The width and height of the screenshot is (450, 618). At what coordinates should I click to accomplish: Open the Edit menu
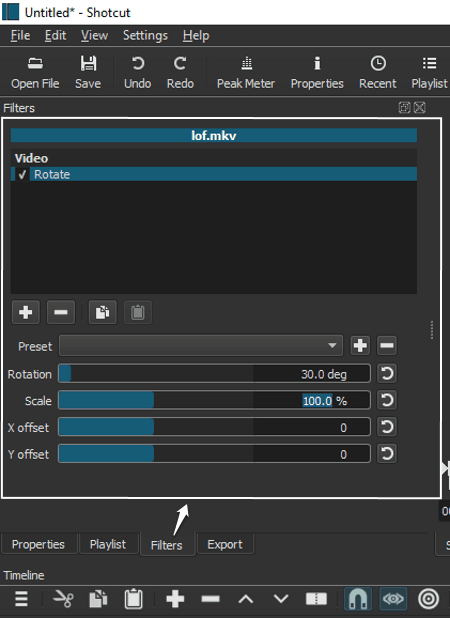click(55, 36)
